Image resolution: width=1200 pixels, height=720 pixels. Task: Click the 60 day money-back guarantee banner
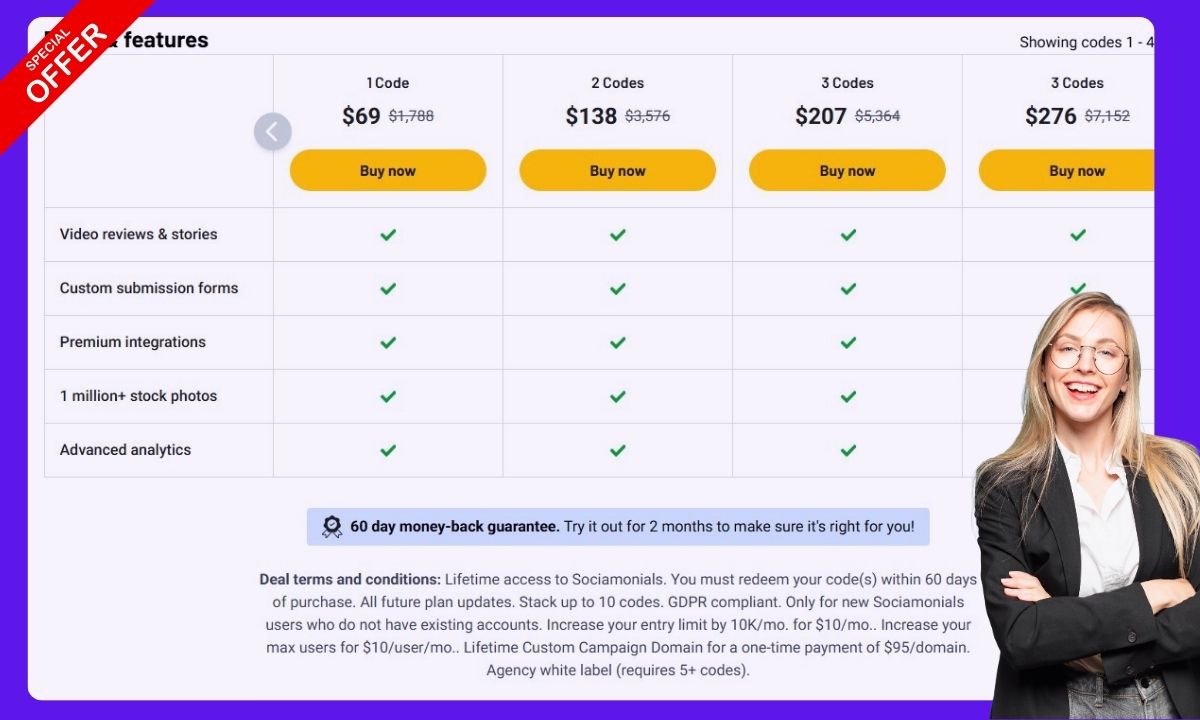[618, 527]
